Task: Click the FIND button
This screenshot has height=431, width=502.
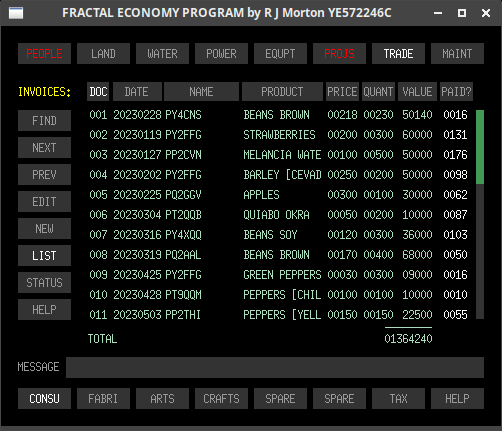Action: click(44, 120)
